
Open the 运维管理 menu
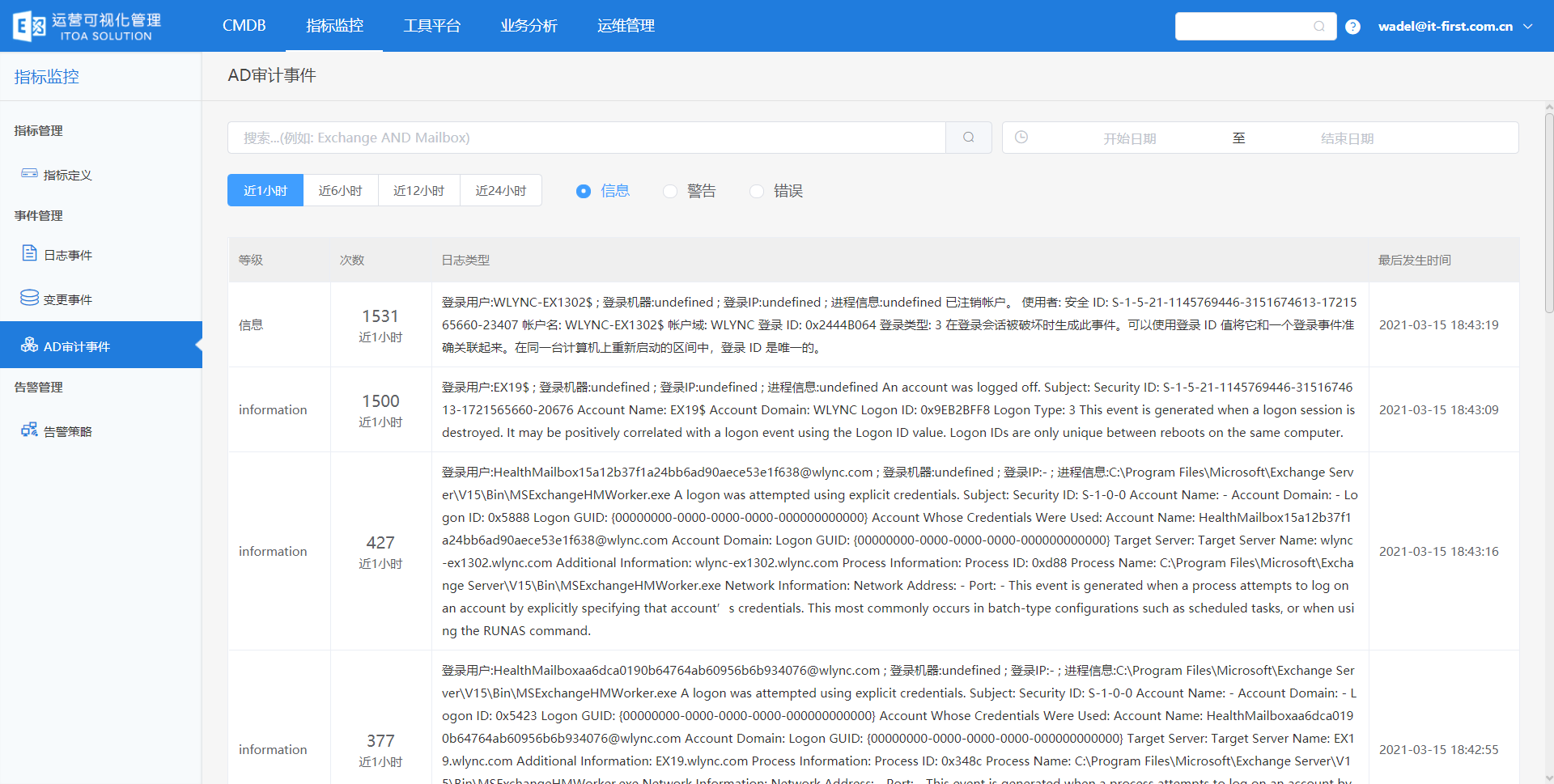(x=626, y=26)
